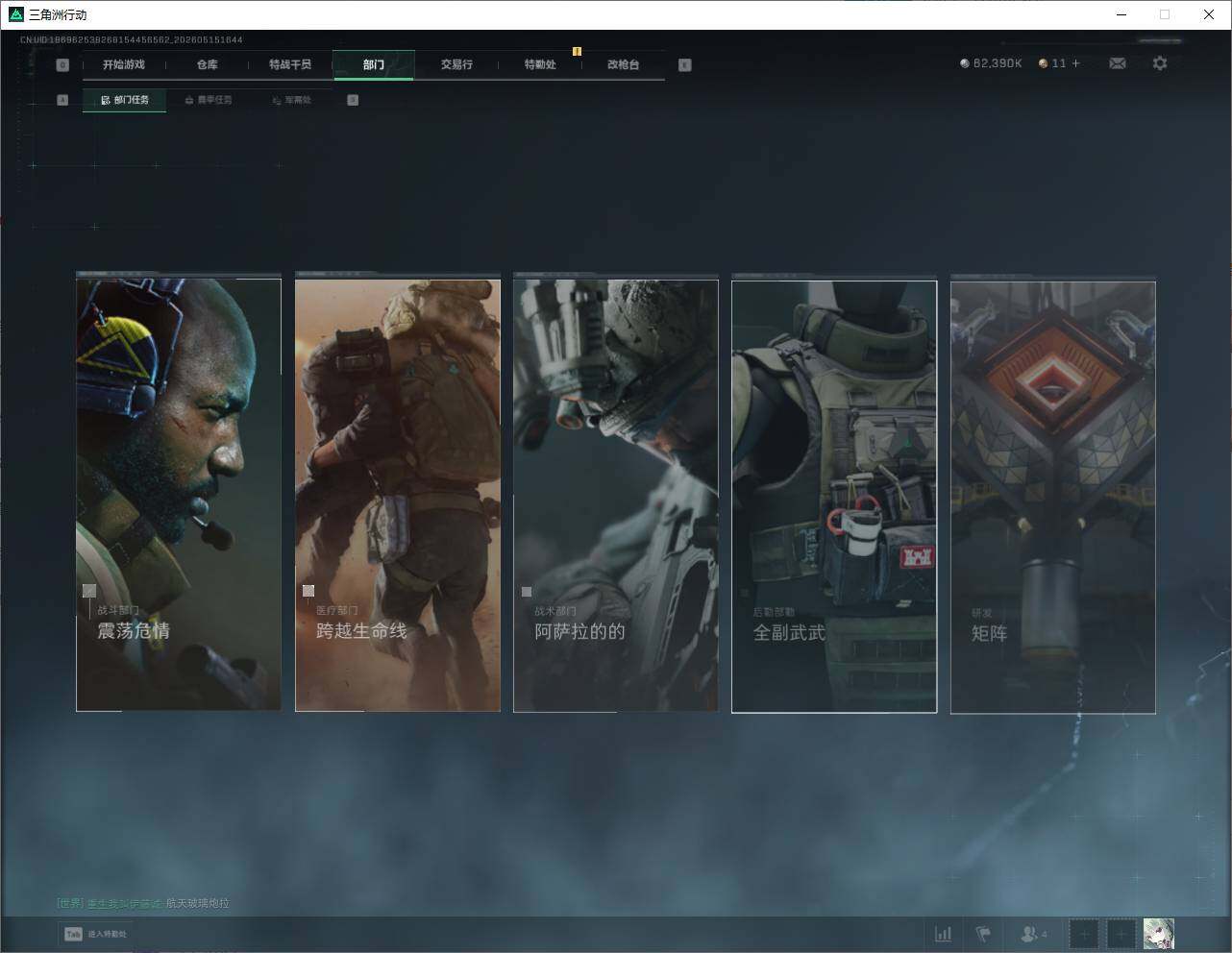This screenshot has width=1232, height=953.
Task: Open the player avatar portrait
Action: (x=1159, y=933)
